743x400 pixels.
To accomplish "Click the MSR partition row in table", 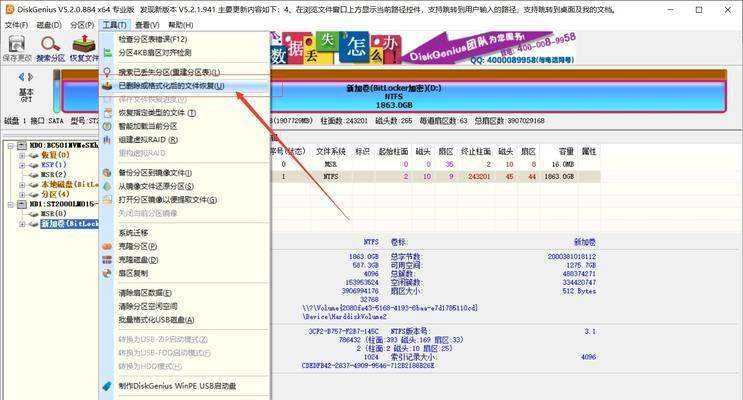I will tap(435, 164).
